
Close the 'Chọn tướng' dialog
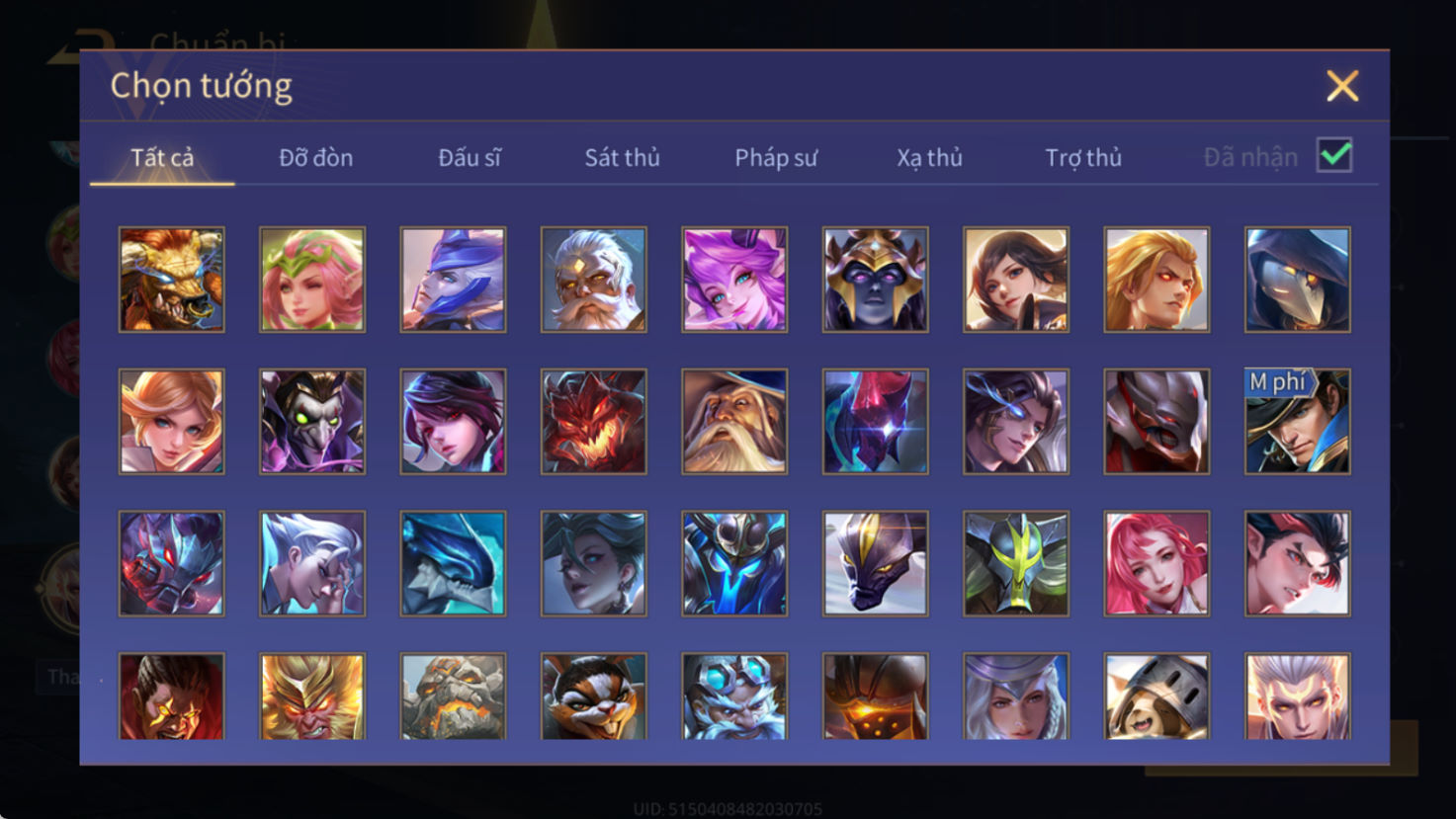pyautogui.click(x=1342, y=87)
